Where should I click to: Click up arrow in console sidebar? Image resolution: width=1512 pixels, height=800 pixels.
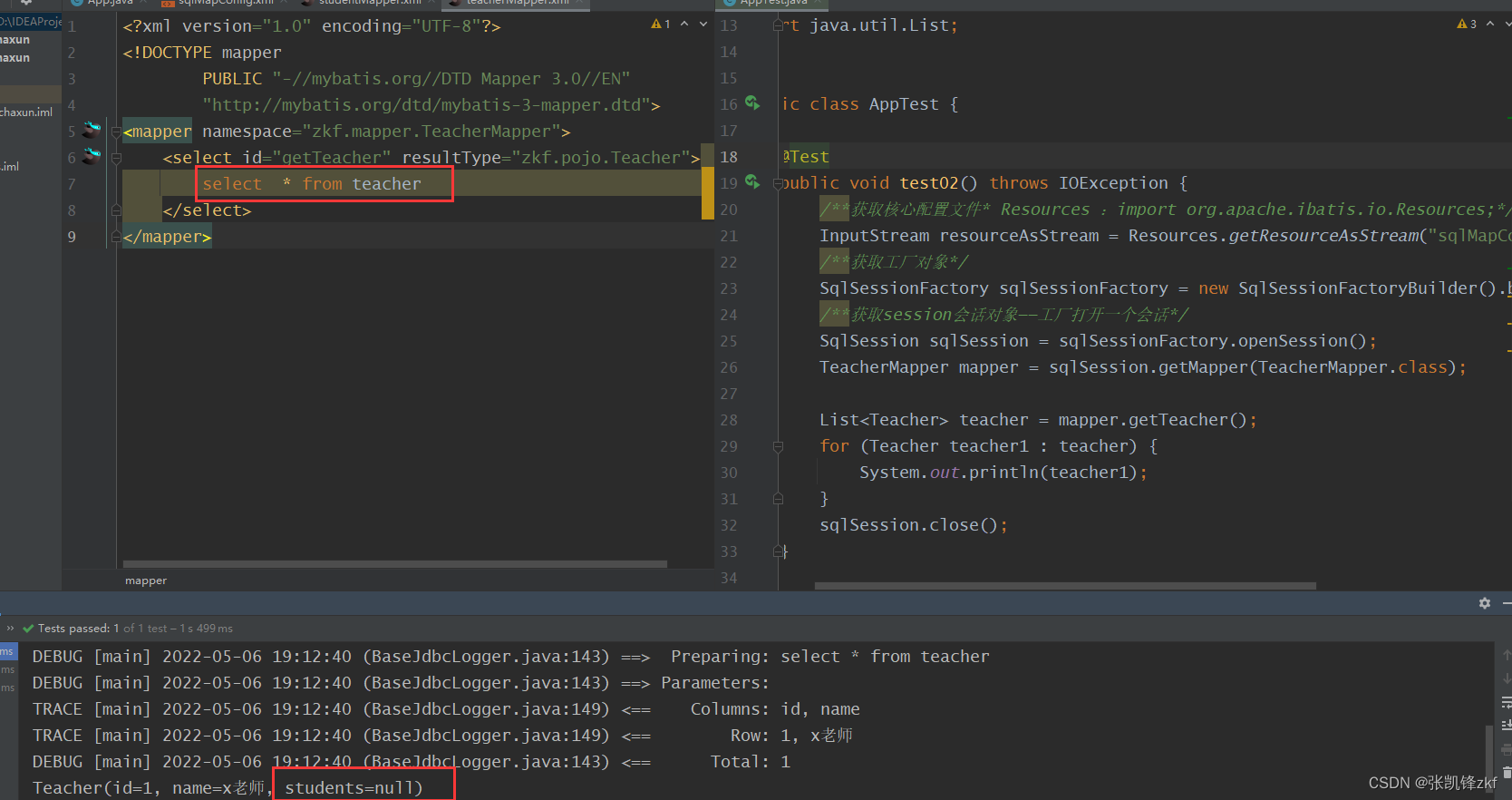[x=1506, y=655]
